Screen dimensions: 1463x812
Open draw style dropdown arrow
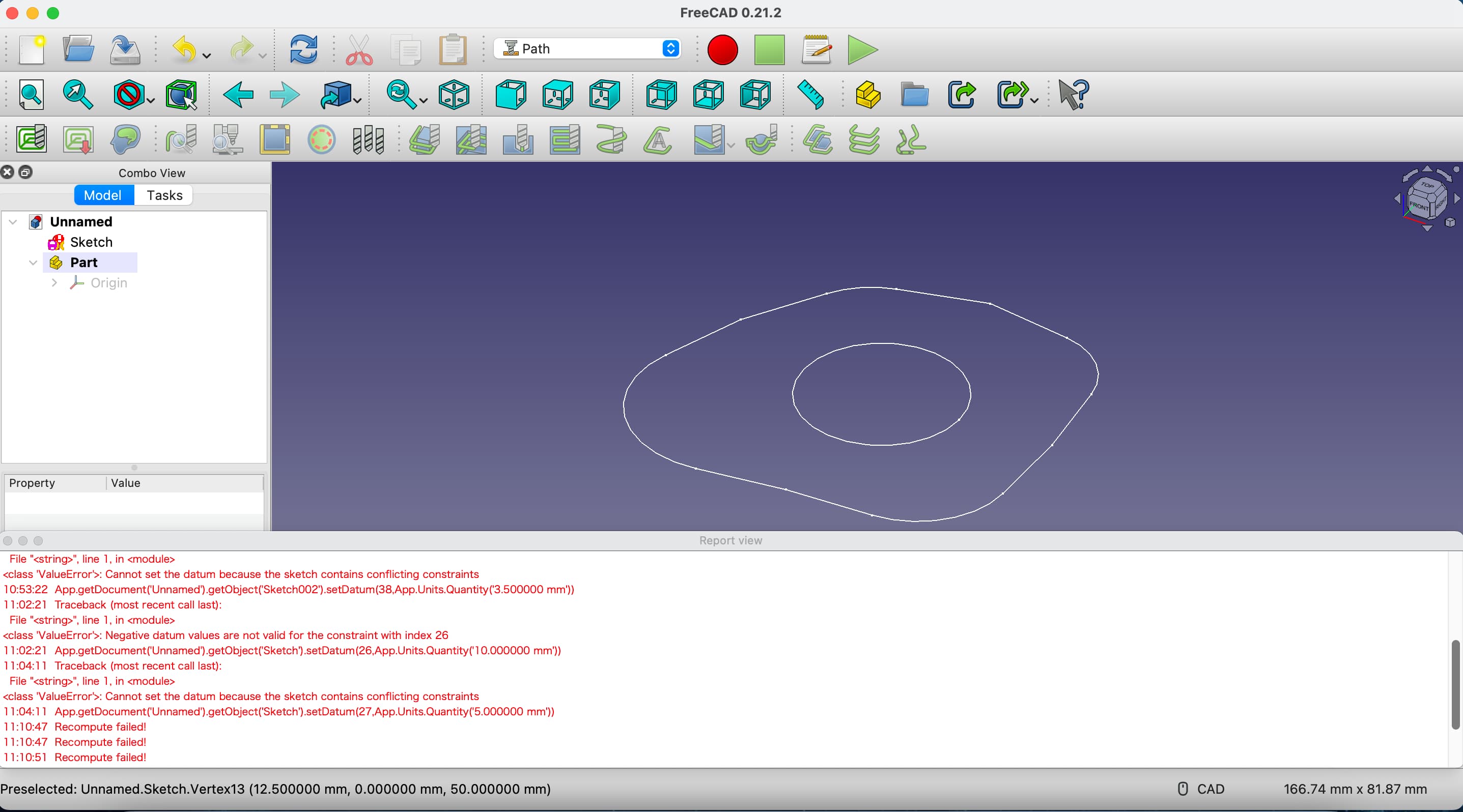[x=151, y=101]
